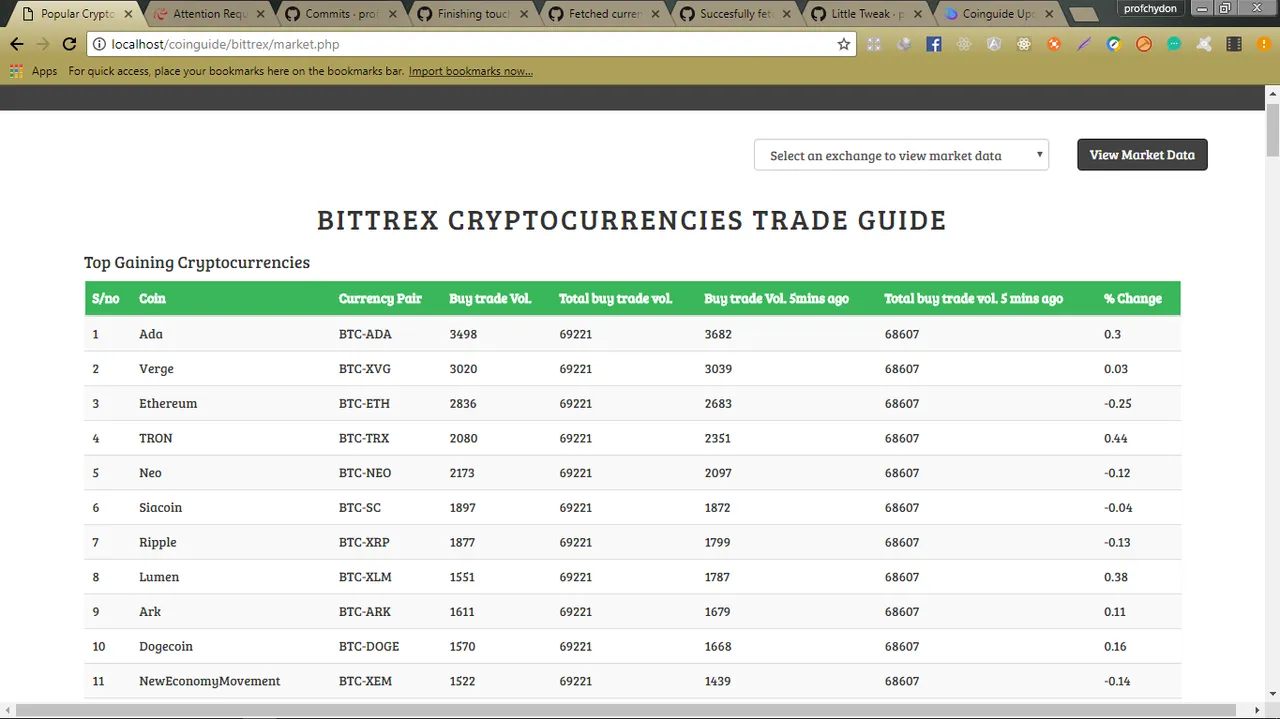
Task: Click the lifebuoy extension icon
Action: coord(1054,44)
